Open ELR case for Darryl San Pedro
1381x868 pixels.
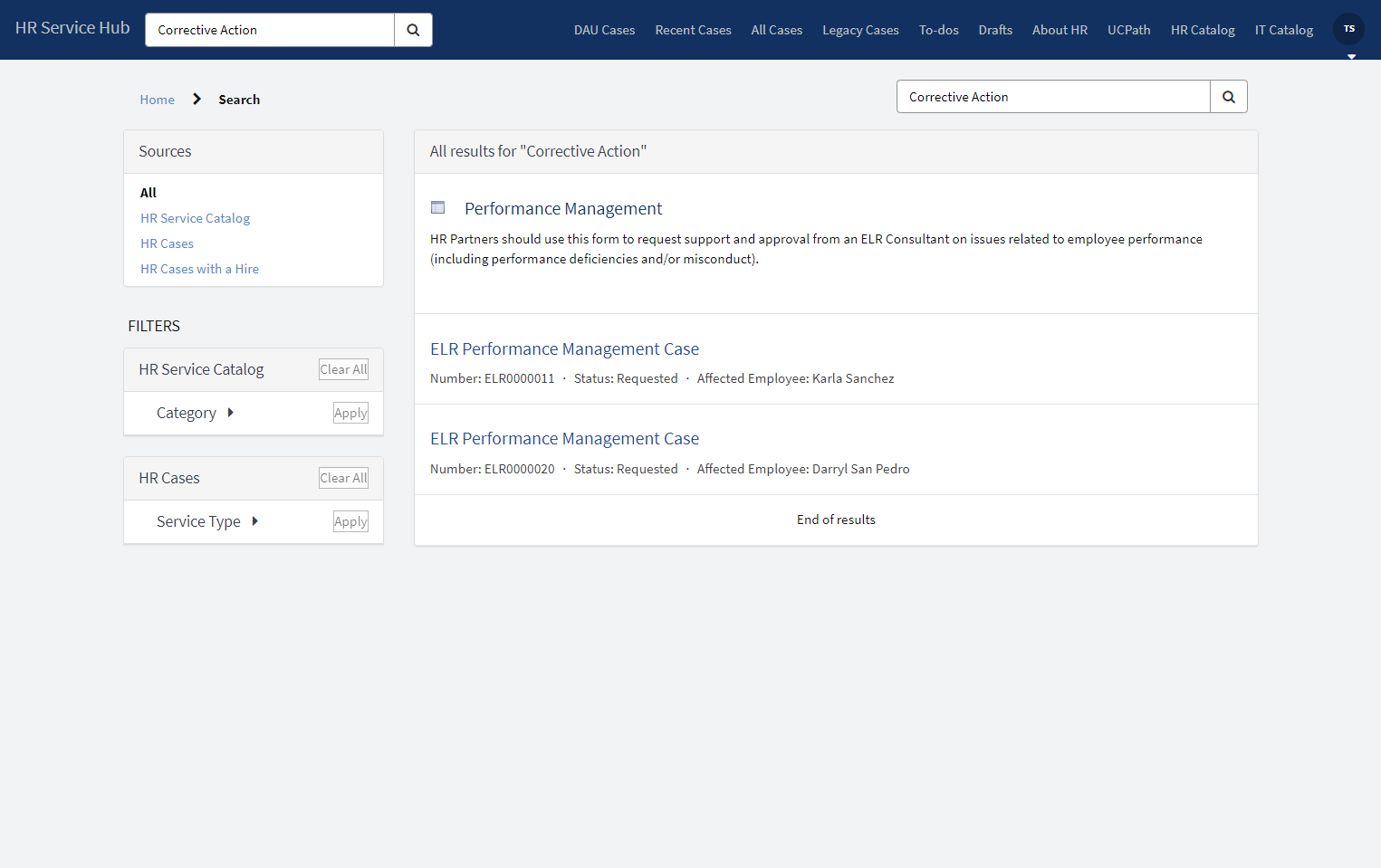click(564, 439)
